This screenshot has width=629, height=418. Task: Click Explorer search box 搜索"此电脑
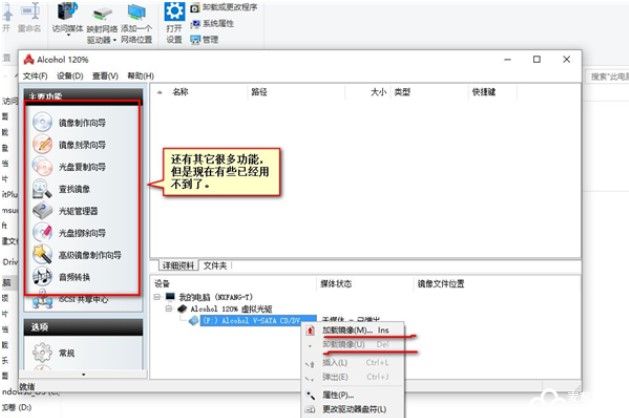tap(609, 76)
